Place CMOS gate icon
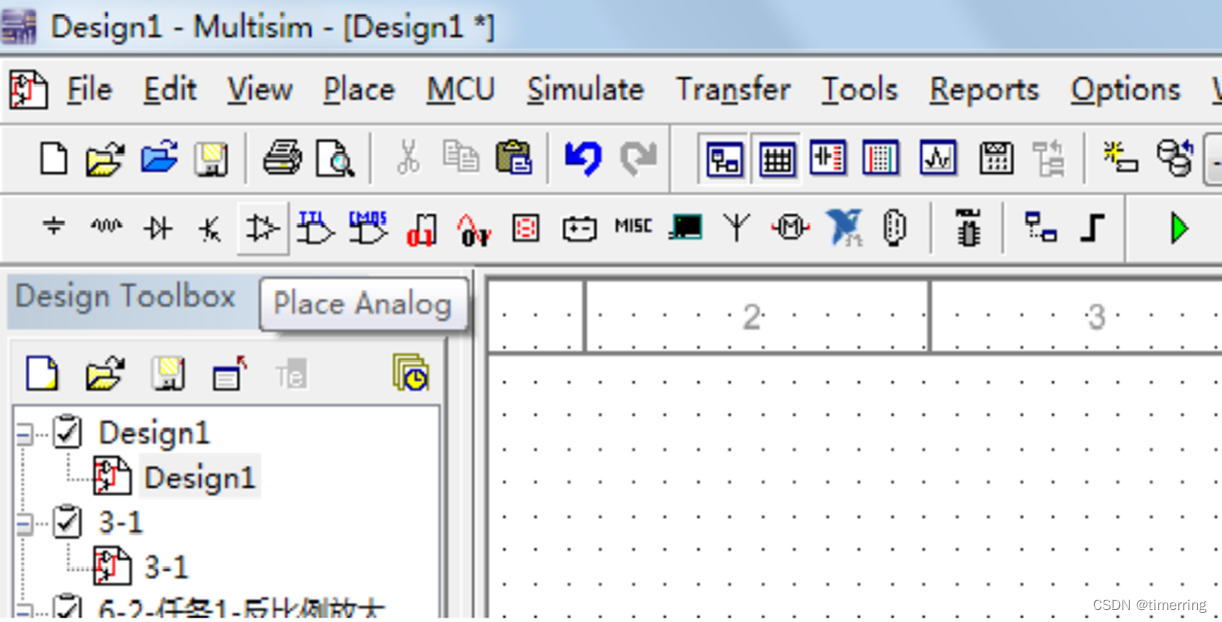 tap(368, 228)
